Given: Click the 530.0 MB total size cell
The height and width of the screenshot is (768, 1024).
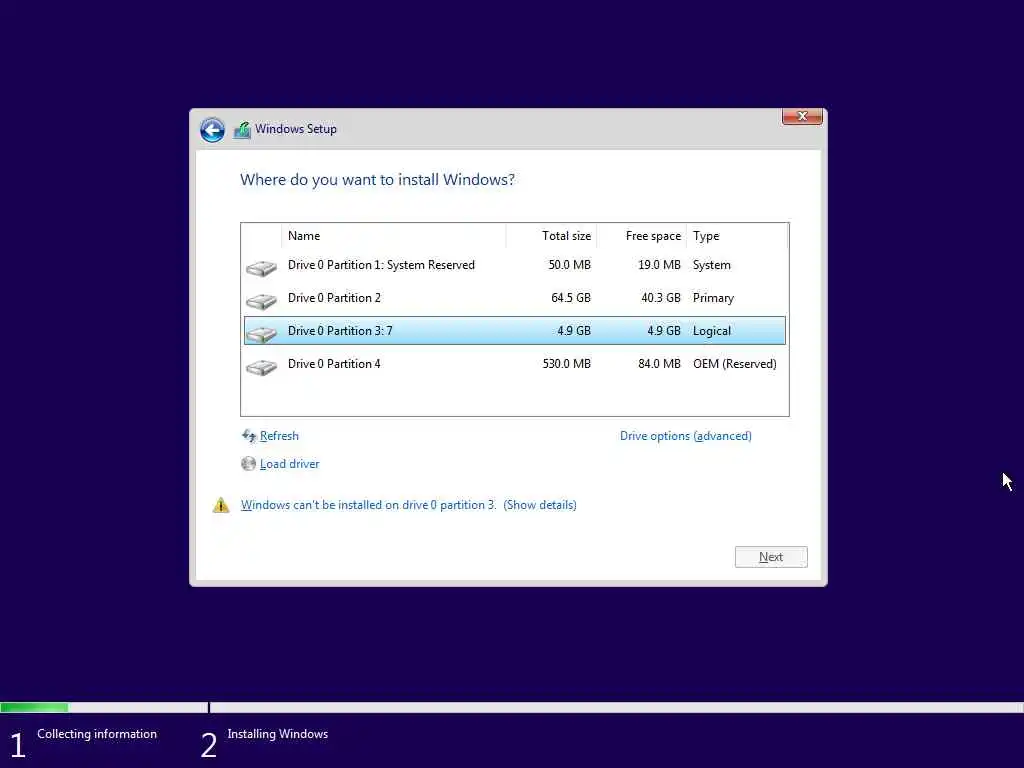Looking at the screenshot, I should pyautogui.click(x=566, y=364).
